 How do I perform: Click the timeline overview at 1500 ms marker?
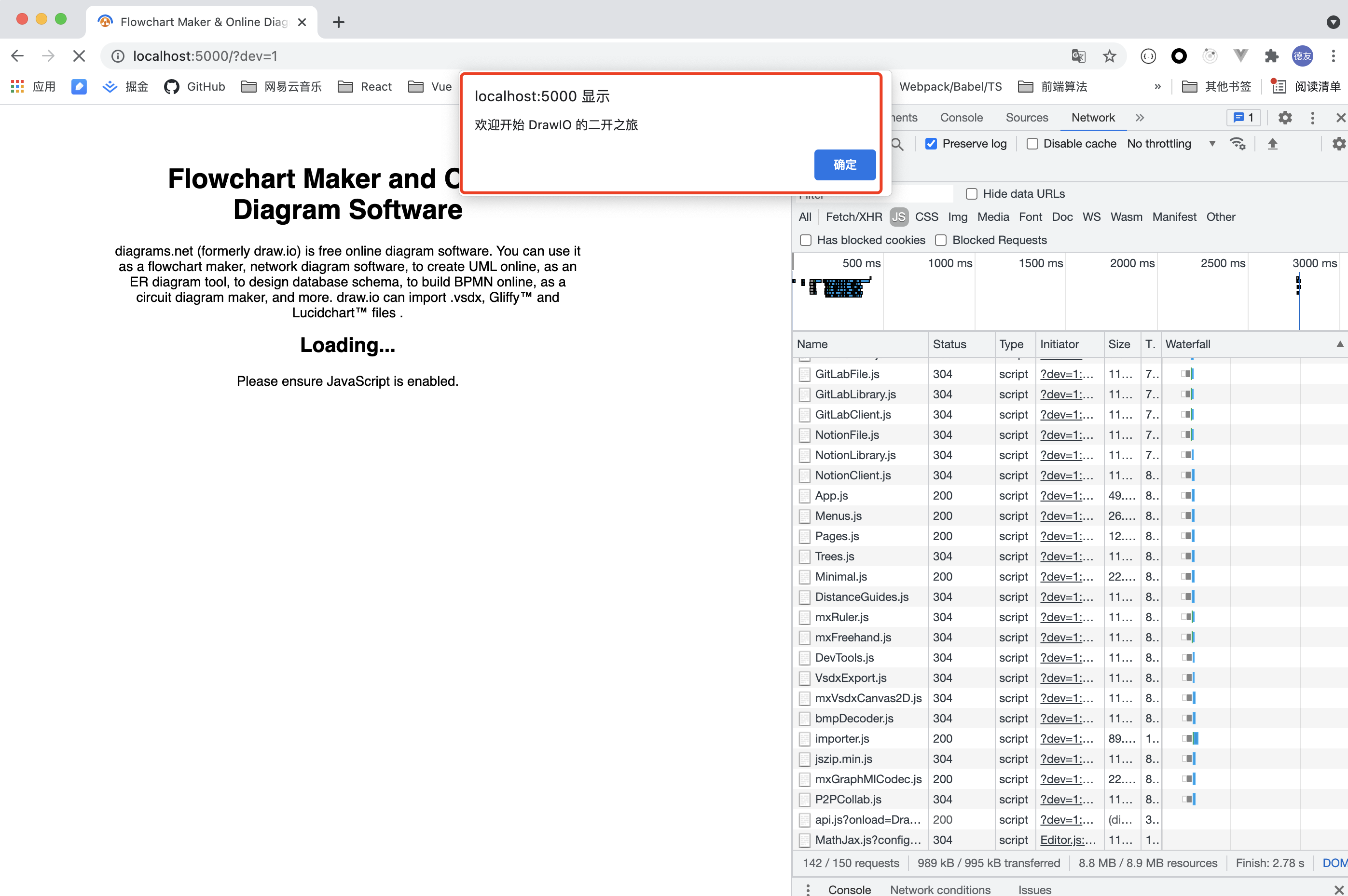(1040, 263)
